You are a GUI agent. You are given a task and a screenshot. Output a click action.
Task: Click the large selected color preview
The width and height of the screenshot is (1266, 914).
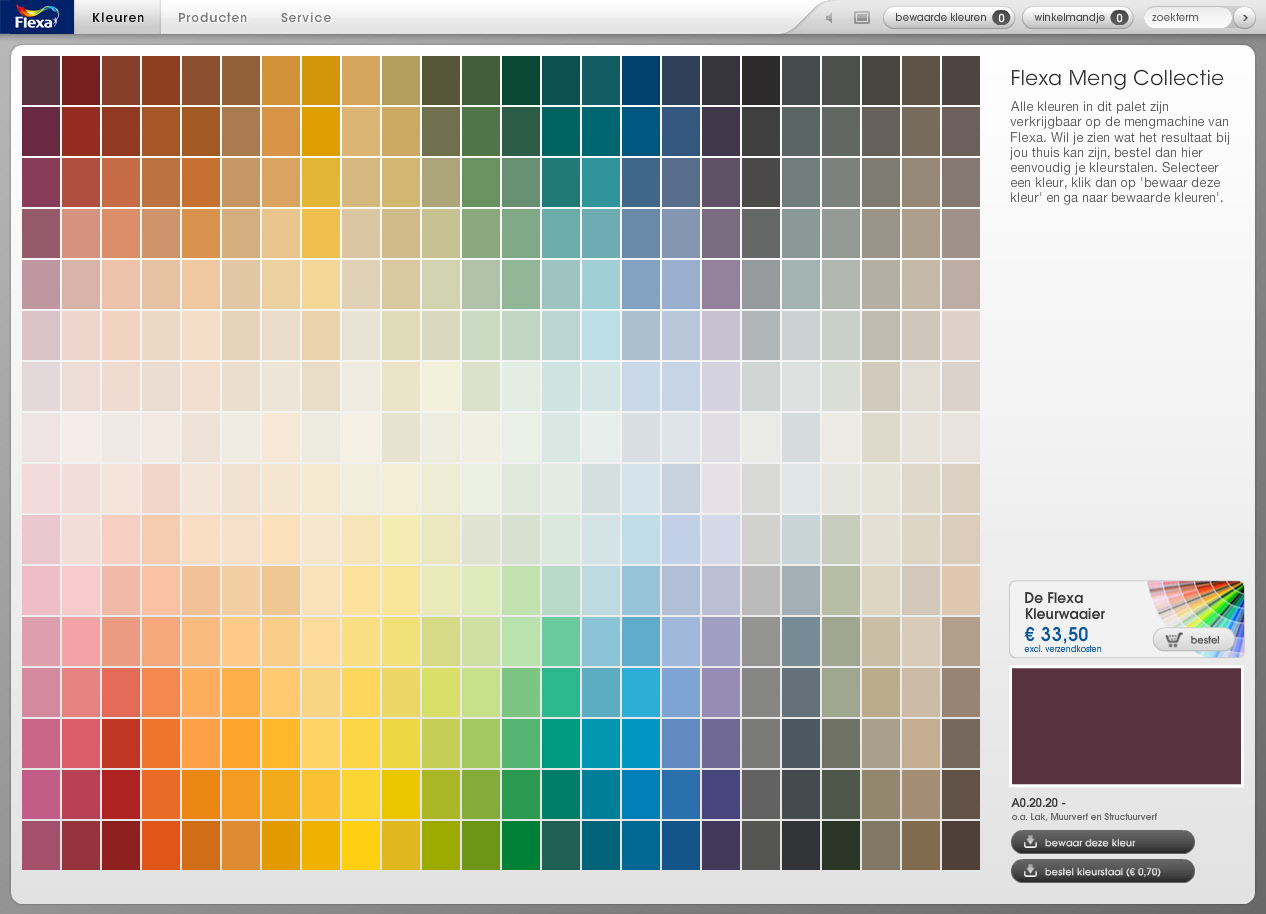pyautogui.click(x=1127, y=726)
